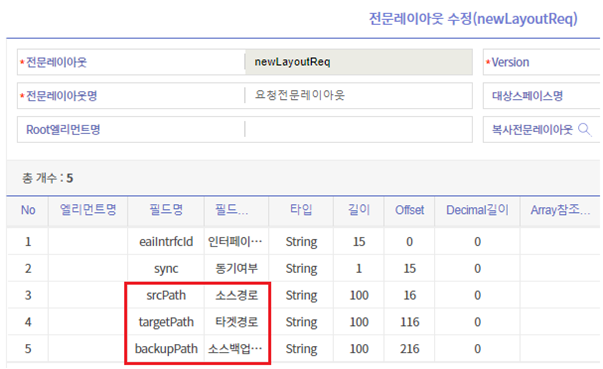Image resolution: width=603 pixels, height=369 pixels.
Task: Select the 필드명 column header
Action: point(166,210)
